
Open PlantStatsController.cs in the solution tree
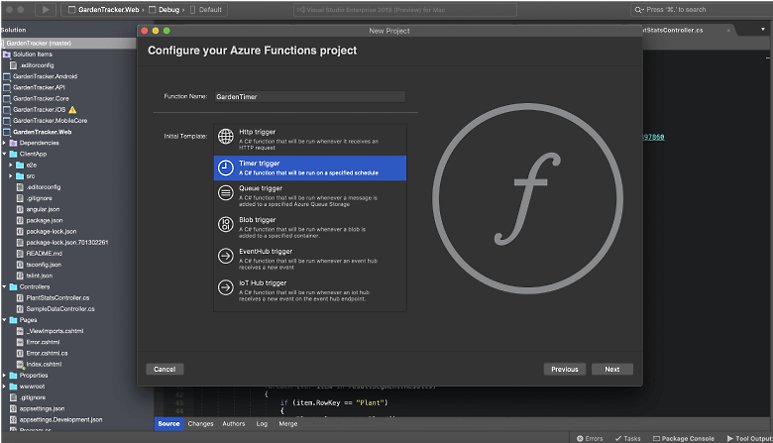(x=58, y=297)
